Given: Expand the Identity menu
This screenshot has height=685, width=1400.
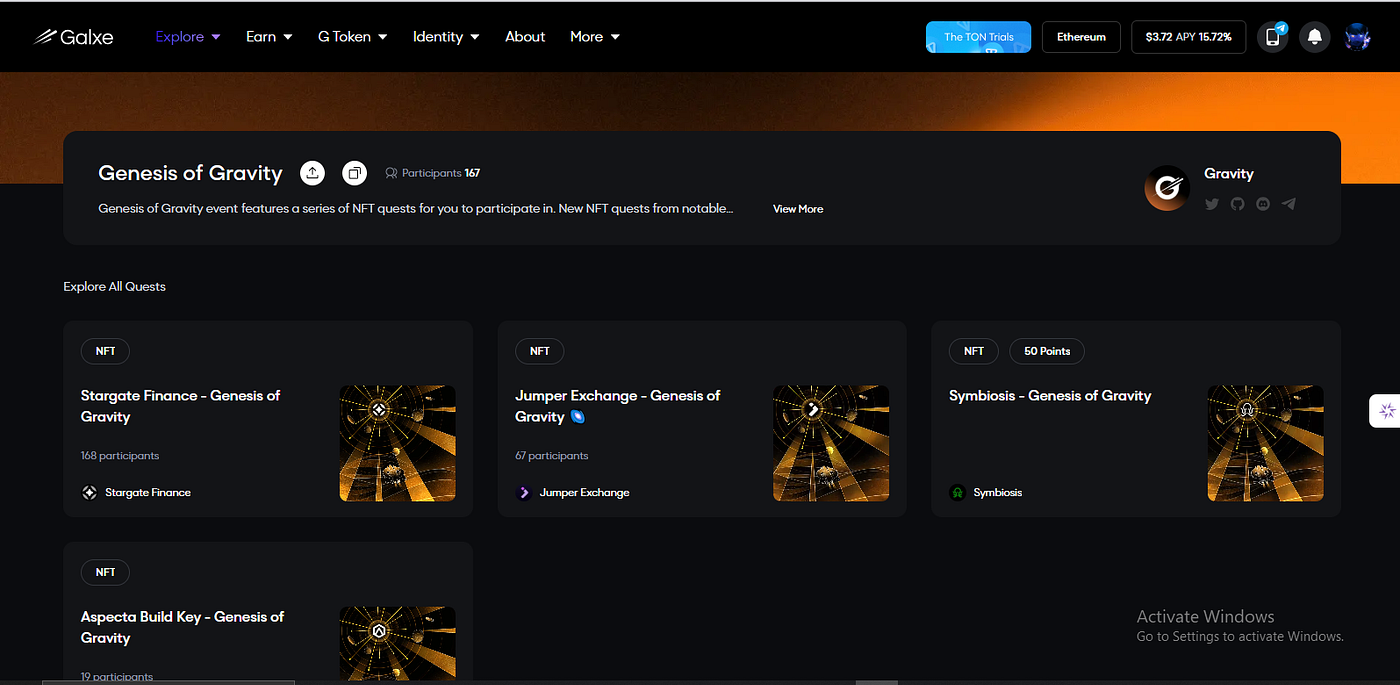Looking at the screenshot, I should click(446, 37).
